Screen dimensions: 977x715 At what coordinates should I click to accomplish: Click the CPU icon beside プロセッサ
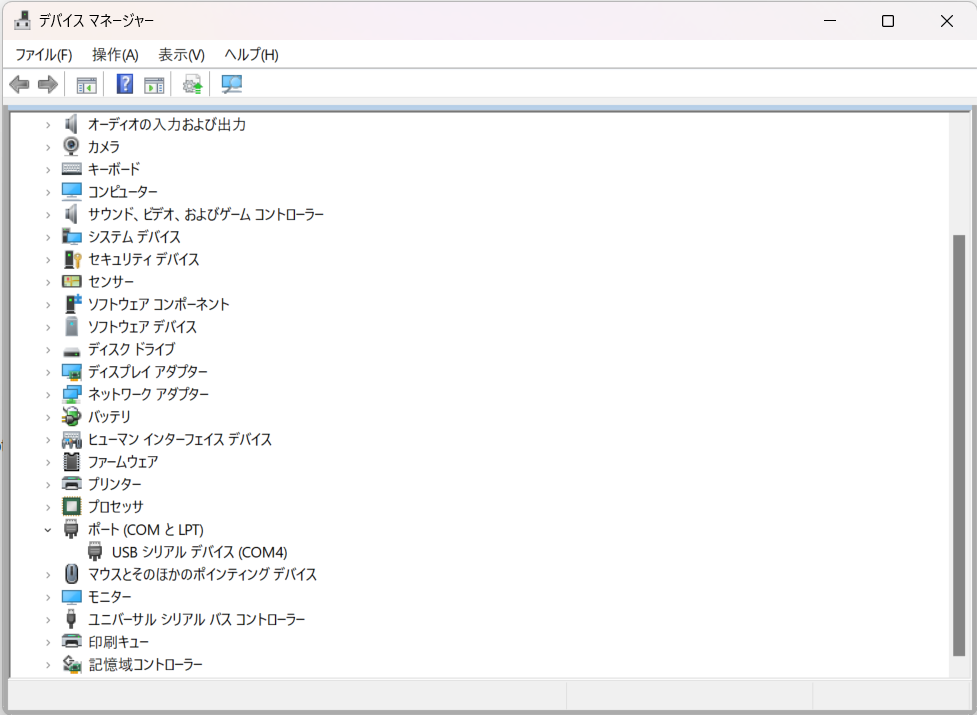72,506
